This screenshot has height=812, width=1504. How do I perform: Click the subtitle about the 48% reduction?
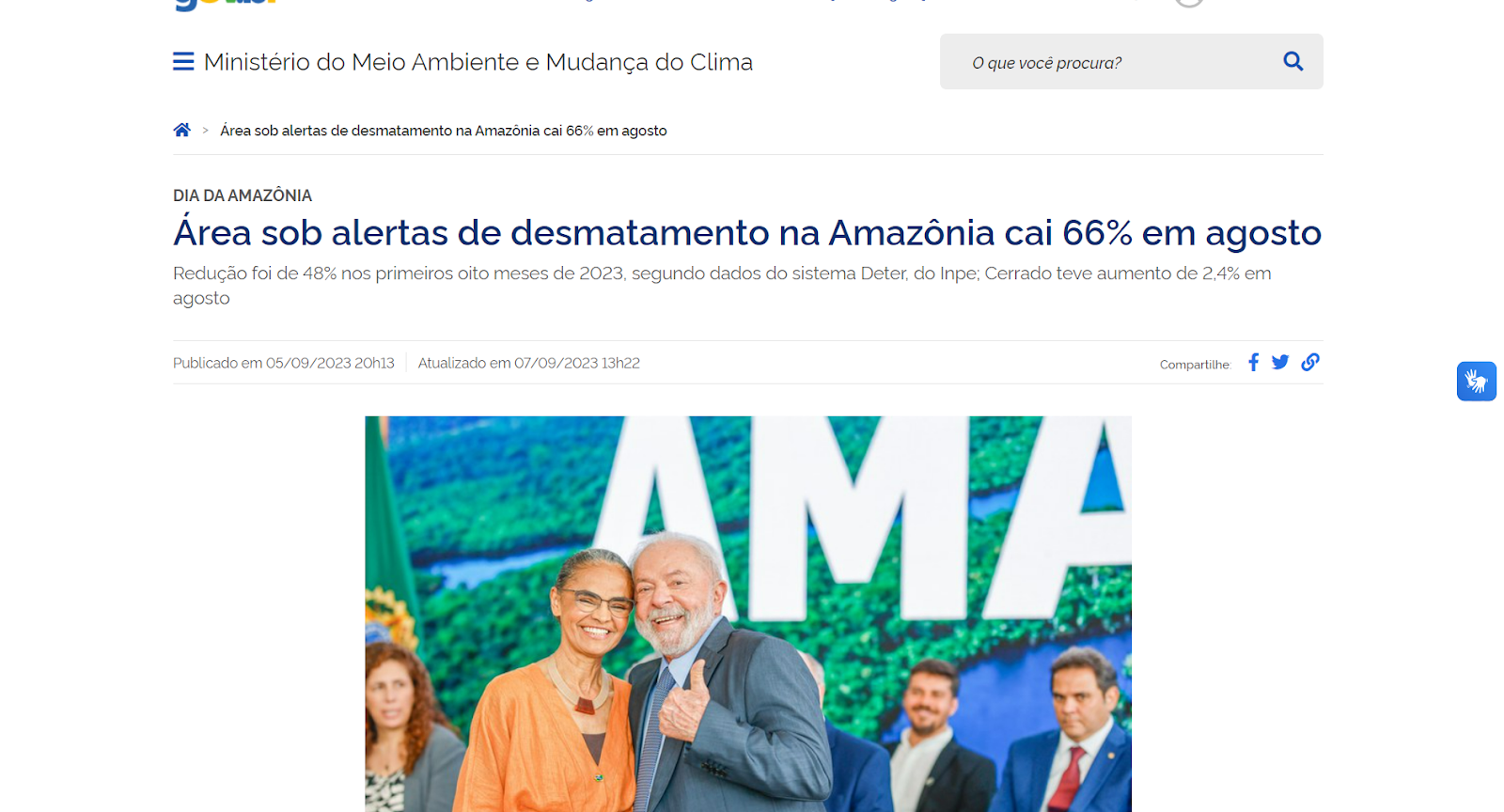(722, 286)
